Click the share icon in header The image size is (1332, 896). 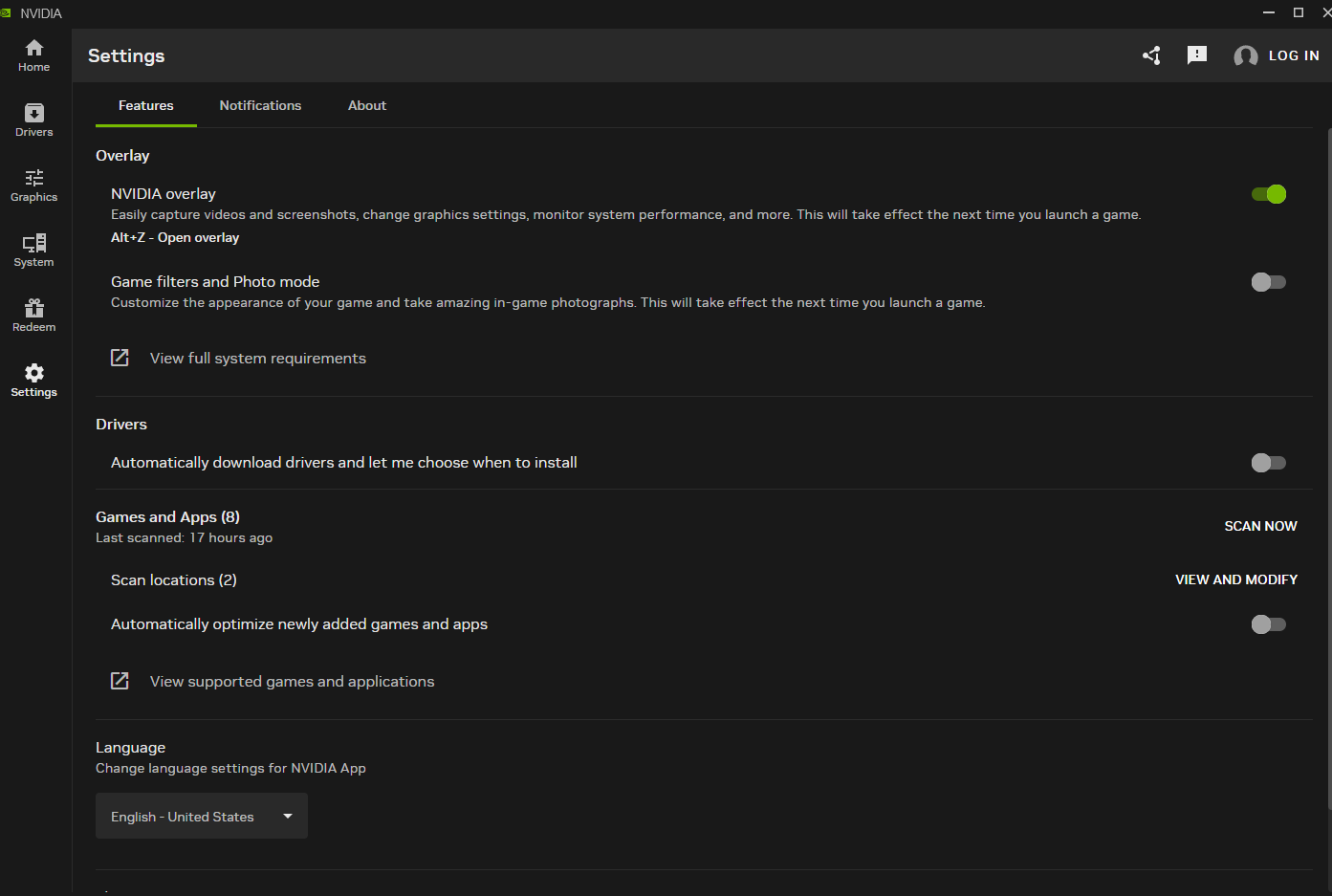(1151, 55)
